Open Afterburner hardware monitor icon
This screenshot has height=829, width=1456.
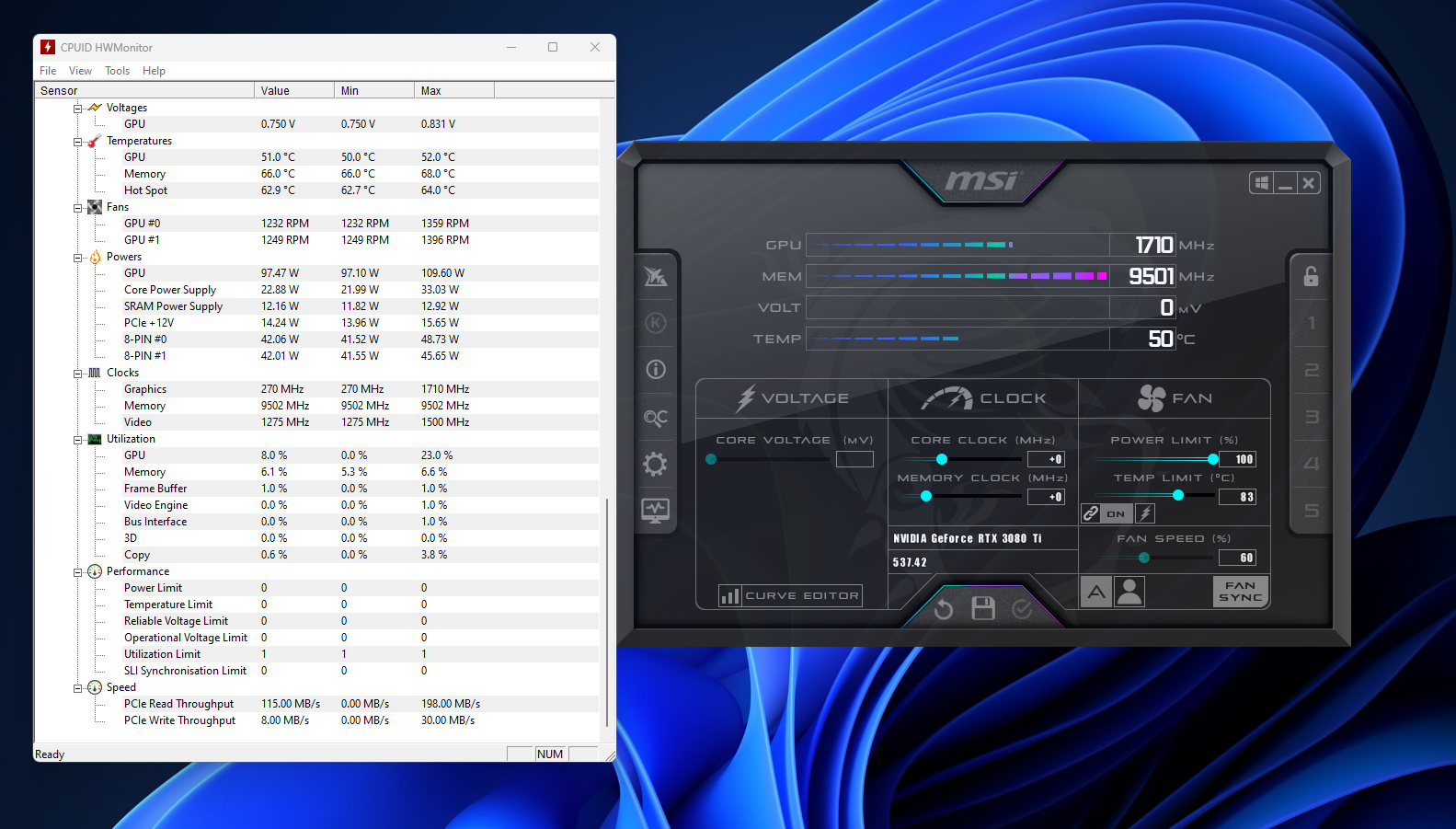656,511
